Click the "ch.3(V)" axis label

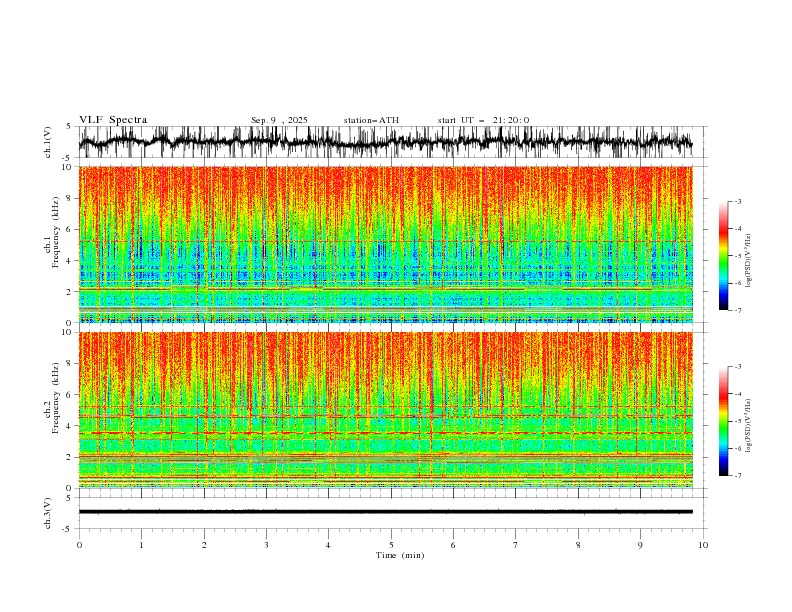click(x=48, y=513)
